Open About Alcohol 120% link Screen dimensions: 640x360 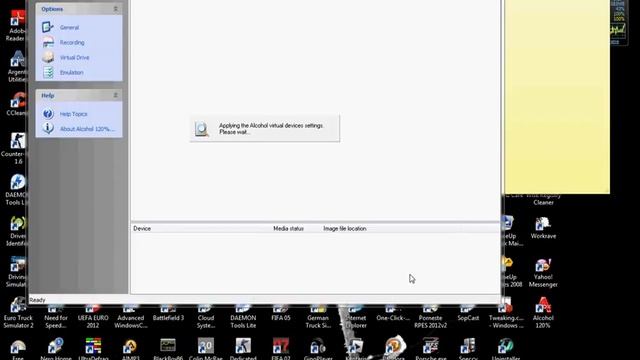pyautogui.click(x=87, y=129)
